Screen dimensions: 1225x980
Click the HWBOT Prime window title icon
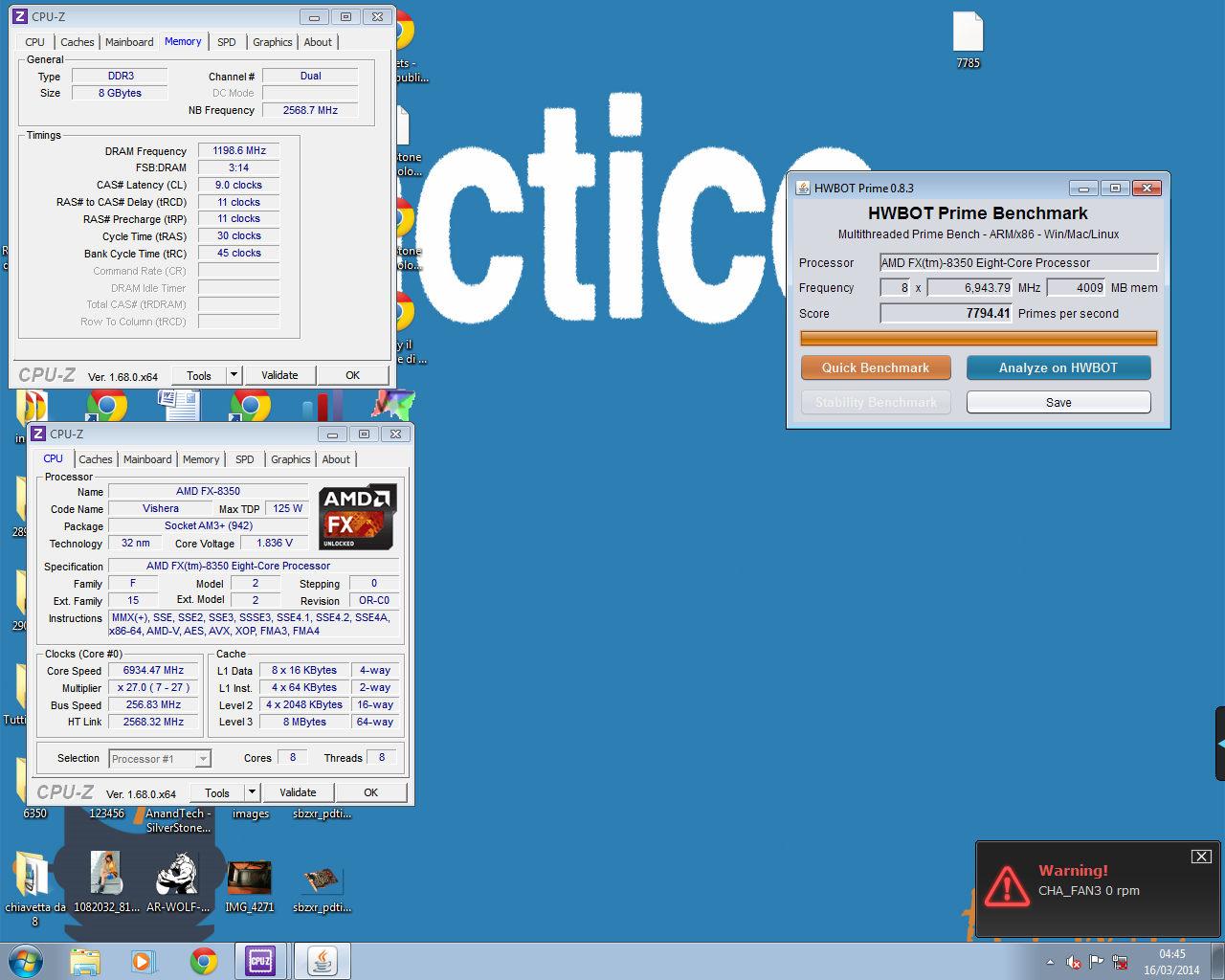(803, 188)
